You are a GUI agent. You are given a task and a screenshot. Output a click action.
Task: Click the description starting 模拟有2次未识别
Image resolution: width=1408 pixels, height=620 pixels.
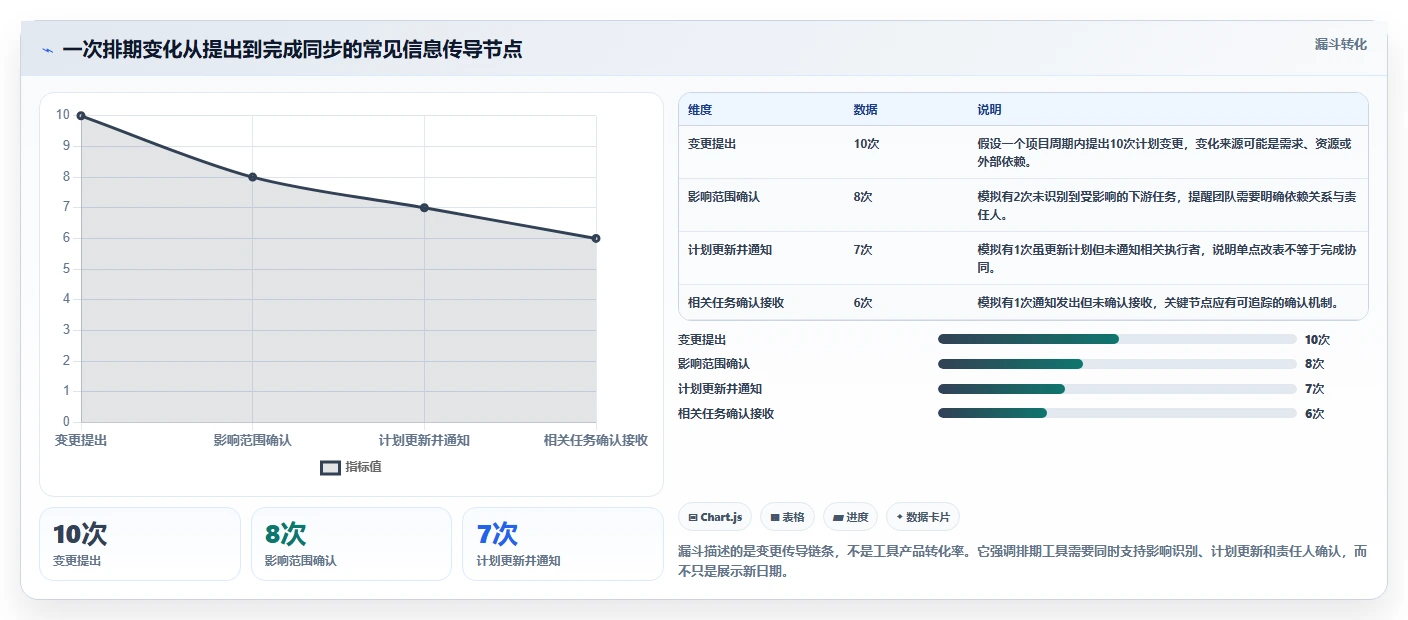click(x=1167, y=205)
